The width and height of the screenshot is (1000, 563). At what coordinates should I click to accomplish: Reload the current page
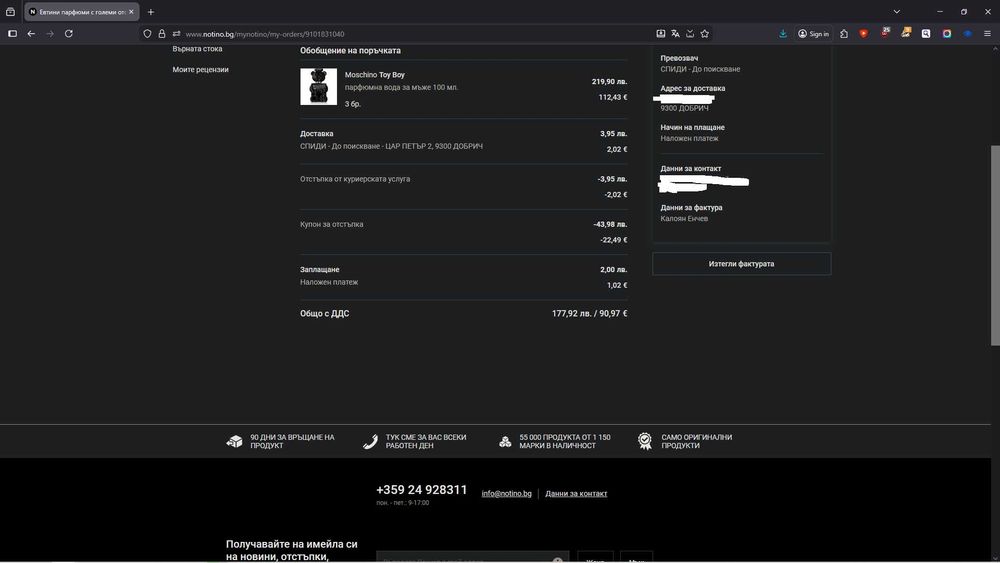coord(69,34)
